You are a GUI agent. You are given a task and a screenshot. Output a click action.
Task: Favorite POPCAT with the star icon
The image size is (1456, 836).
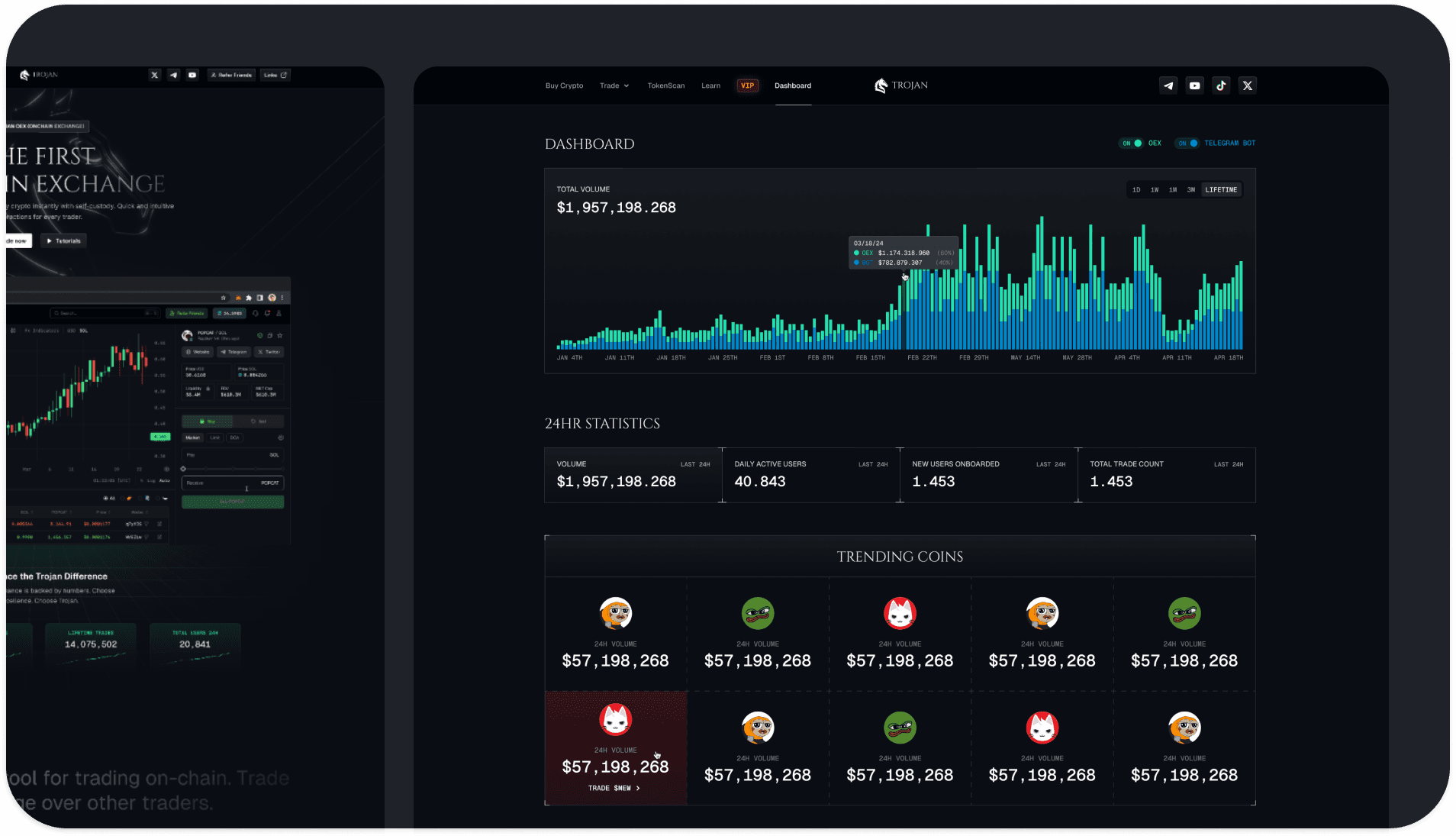click(x=280, y=335)
